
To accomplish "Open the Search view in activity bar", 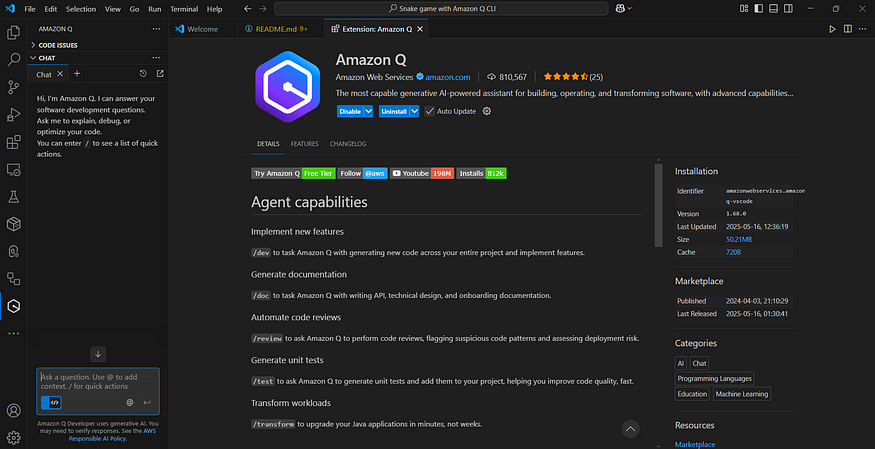I will pos(13,60).
